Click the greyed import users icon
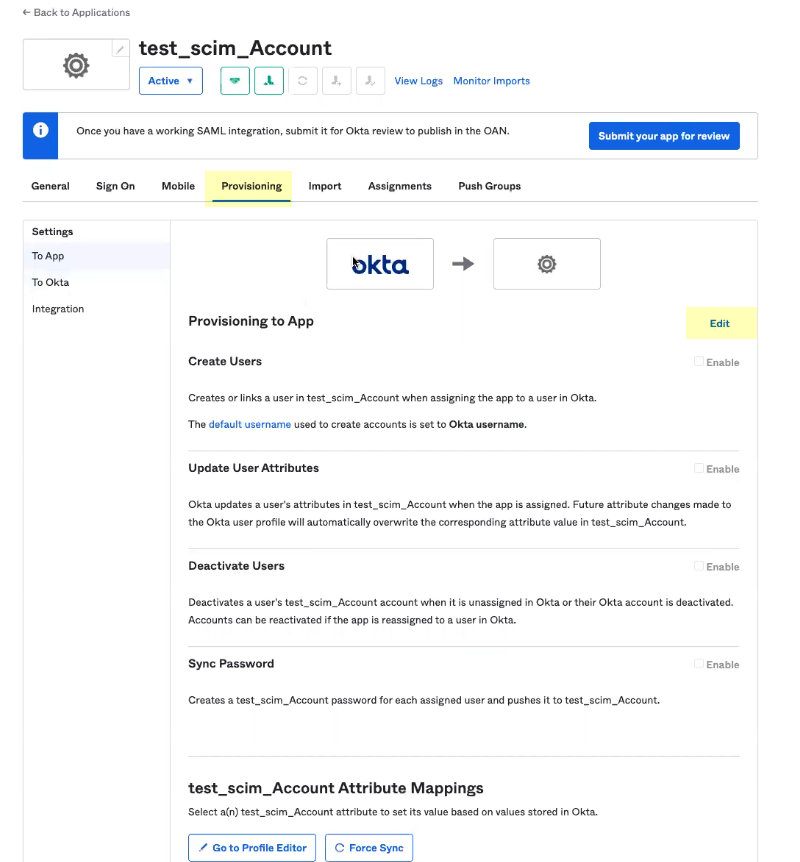This screenshot has height=862, width=800. pos(336,81)
